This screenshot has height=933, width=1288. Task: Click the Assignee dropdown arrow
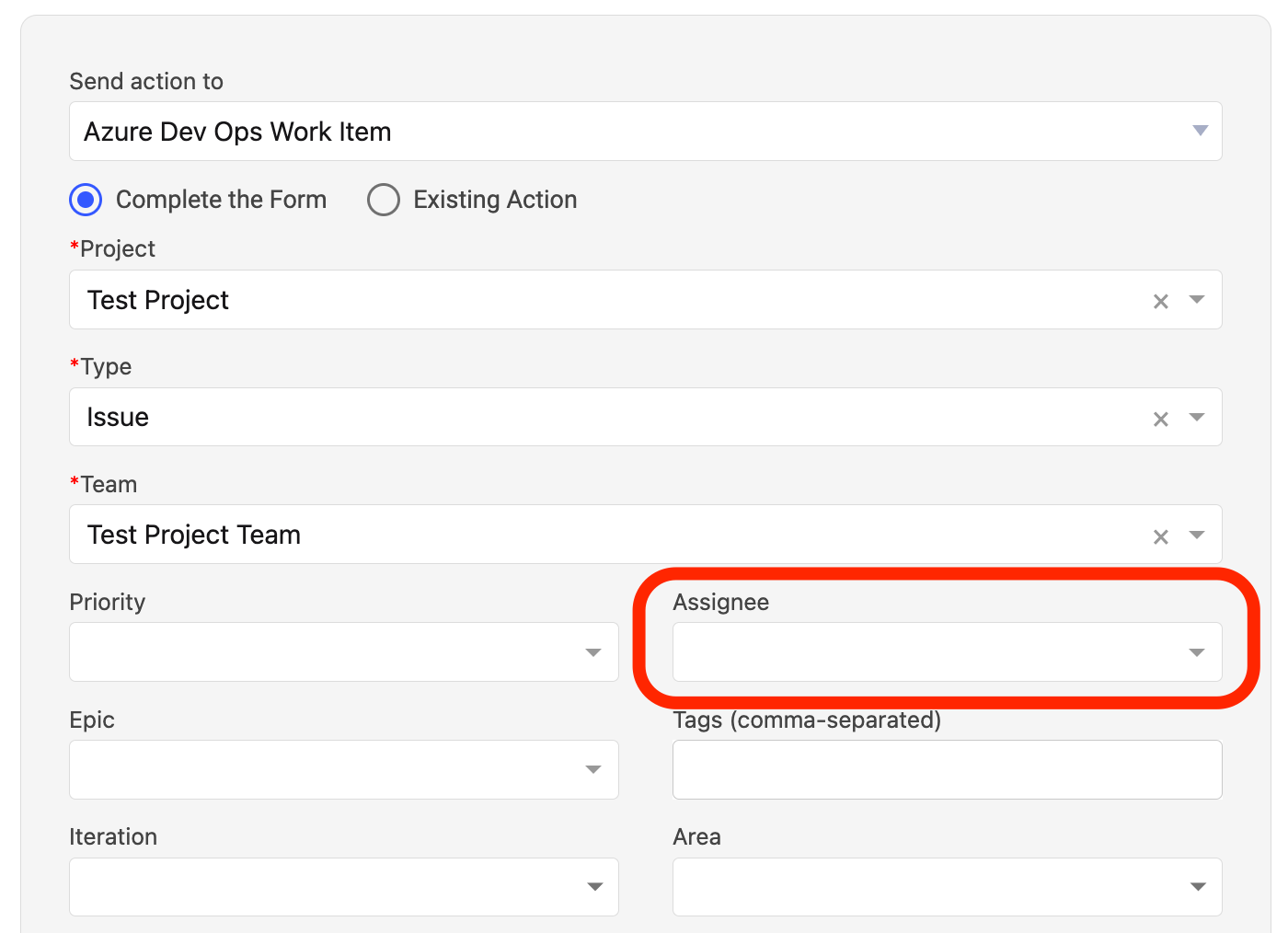(1197, 652)
